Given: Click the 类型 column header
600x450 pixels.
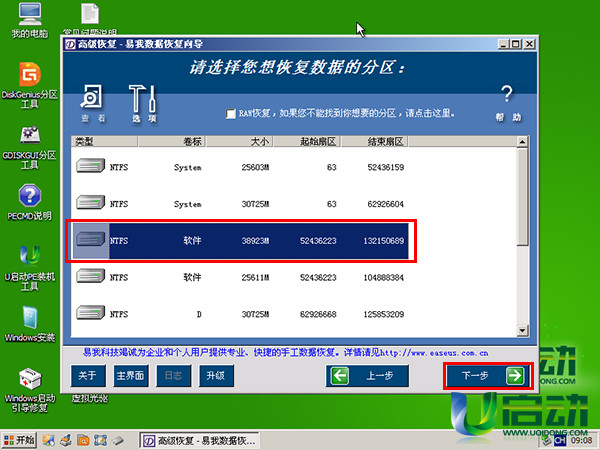Looking at the screenshot, I should click(90, 142).
